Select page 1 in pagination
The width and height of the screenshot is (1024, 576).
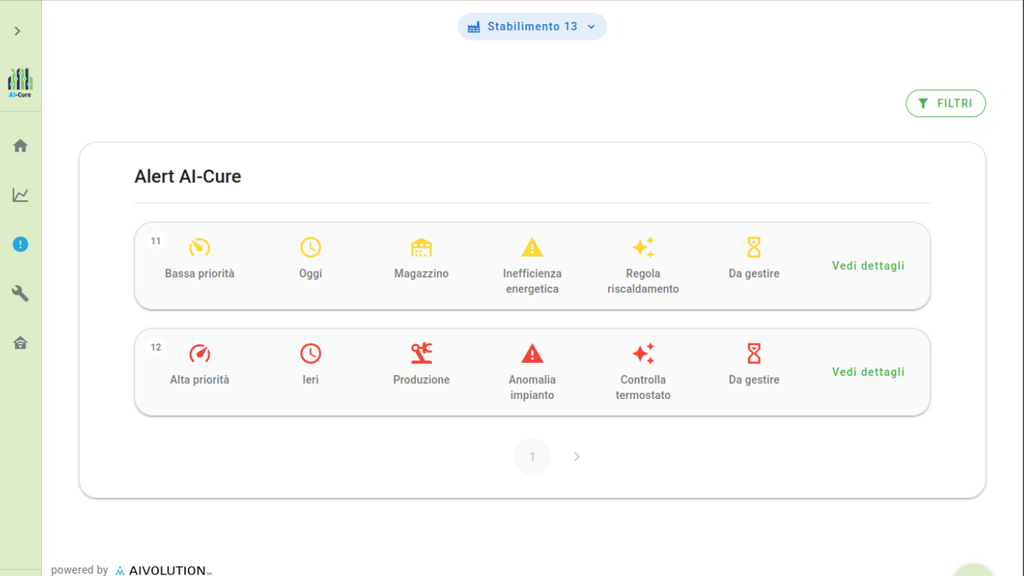pyautogui.click(x=532, y=457)
